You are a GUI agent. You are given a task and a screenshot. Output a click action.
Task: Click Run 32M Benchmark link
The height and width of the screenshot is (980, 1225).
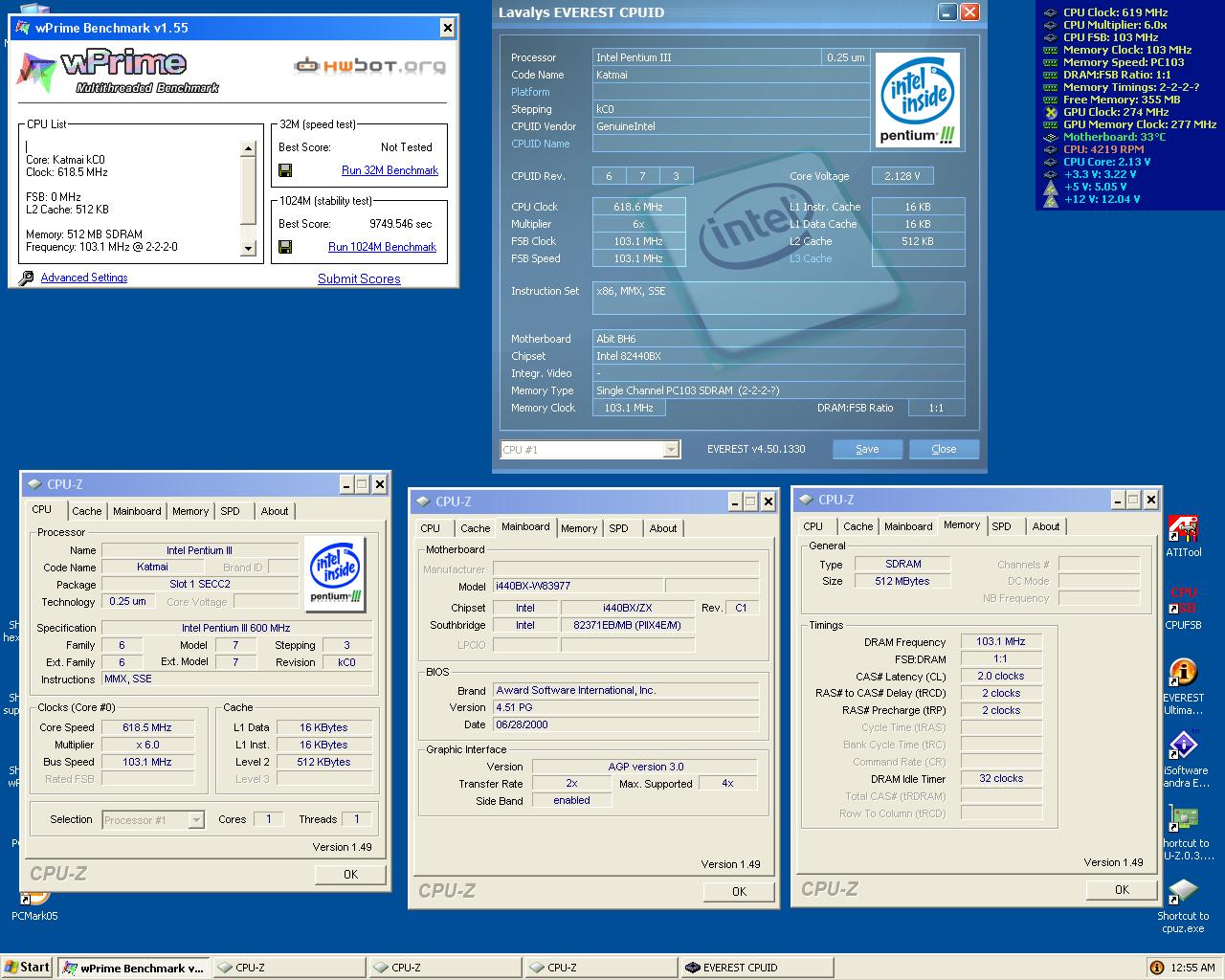[x=390, y=170]
